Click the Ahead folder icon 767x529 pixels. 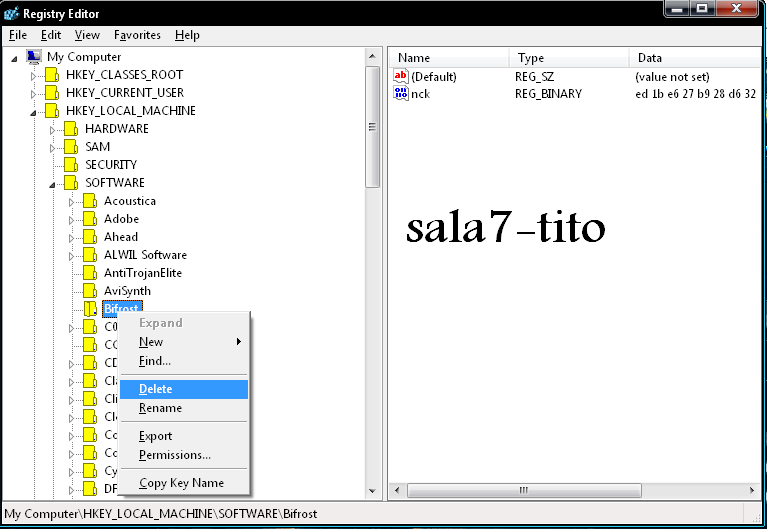(90, 237)
